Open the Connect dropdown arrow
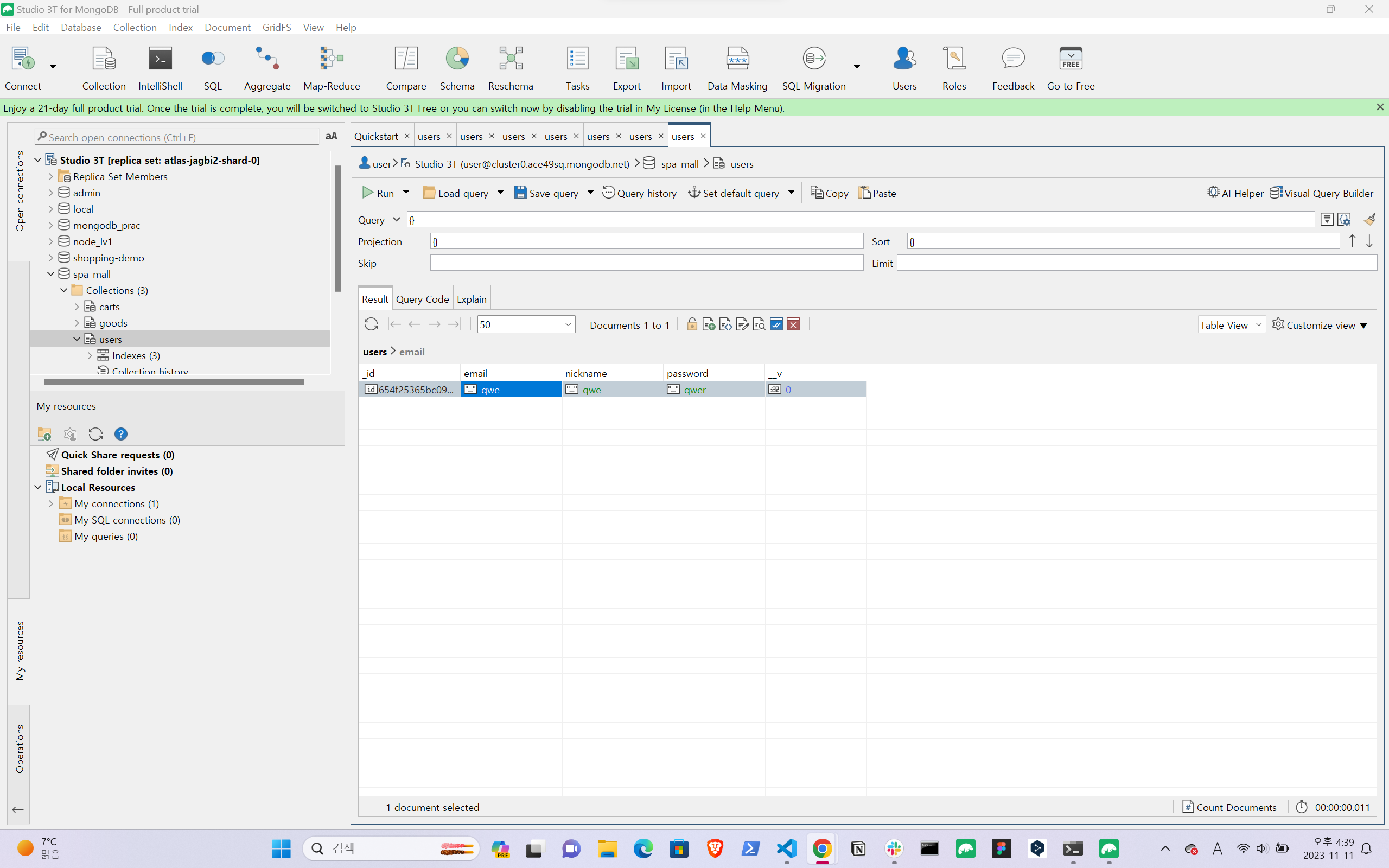This screenshot has height=868, width=1389. coord(53,67)
